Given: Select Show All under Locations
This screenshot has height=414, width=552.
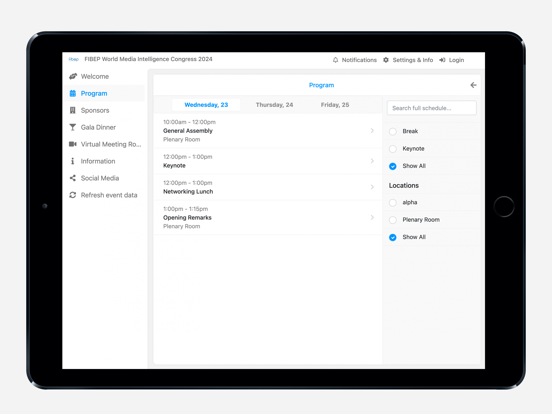Looking at the screenshot, I should pyautogui.click(x=393, y=237).
